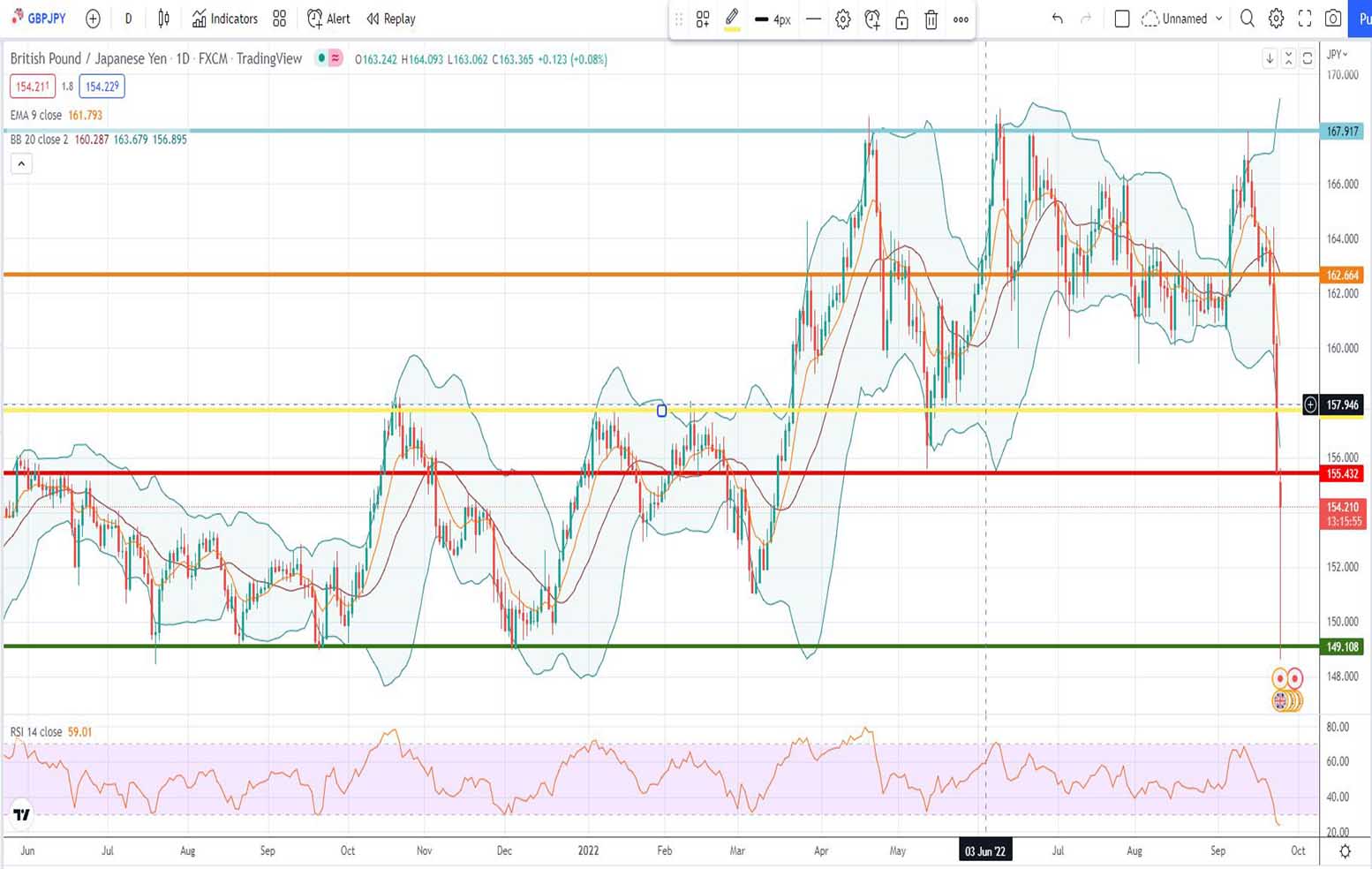Viewport: 1372px width, 869px height.
Task: Click the compare or add symbol plus icon
Action: 93,19
